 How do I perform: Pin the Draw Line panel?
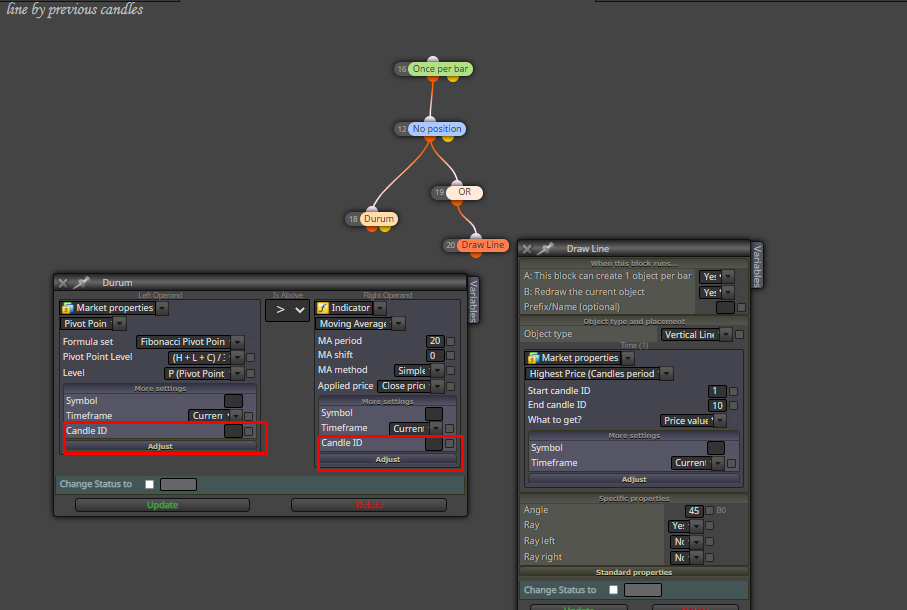(545, 248)
